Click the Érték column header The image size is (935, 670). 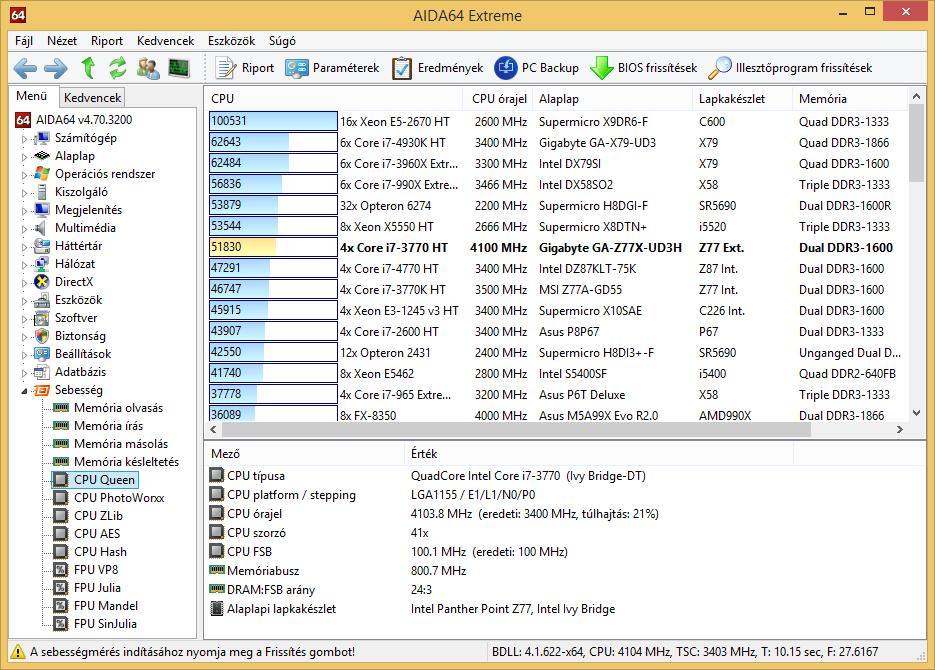click(599, 454)
